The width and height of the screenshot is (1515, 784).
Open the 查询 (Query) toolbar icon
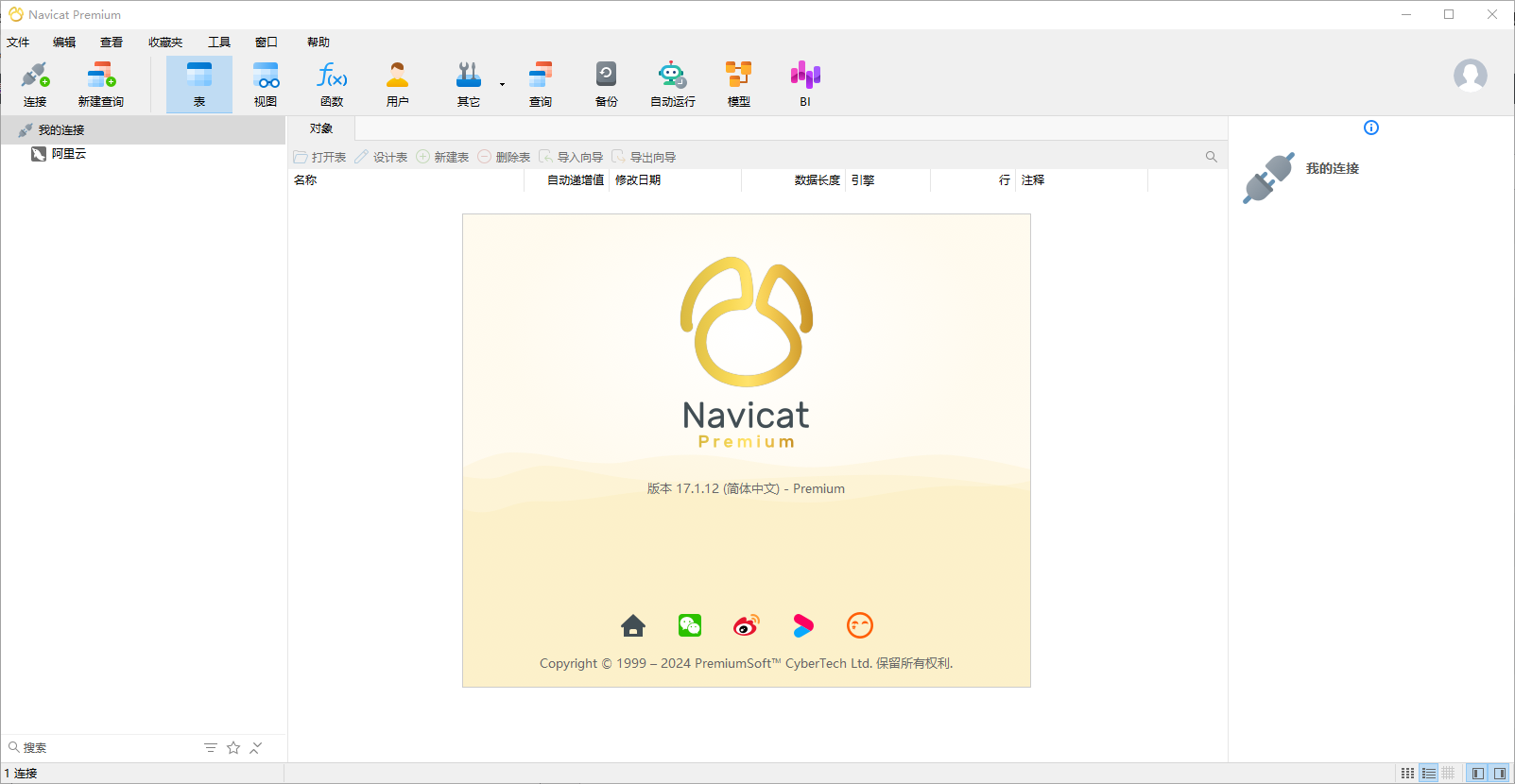point(541,84)
